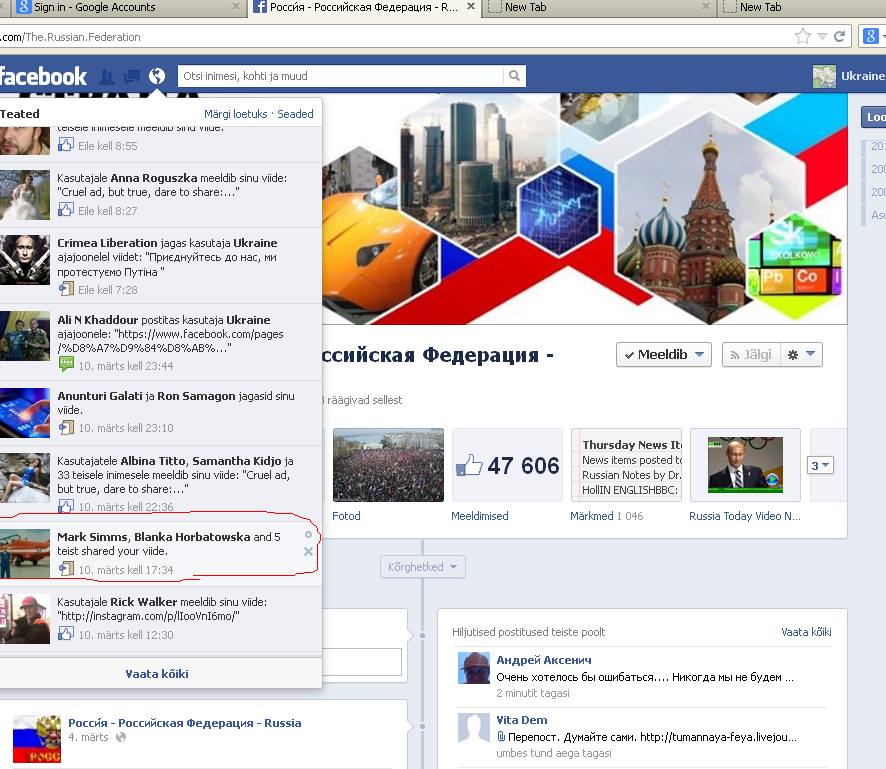Screen dimensions: 886x769
Task: Switch to the first New Tab
Action: tap(600, 7)
